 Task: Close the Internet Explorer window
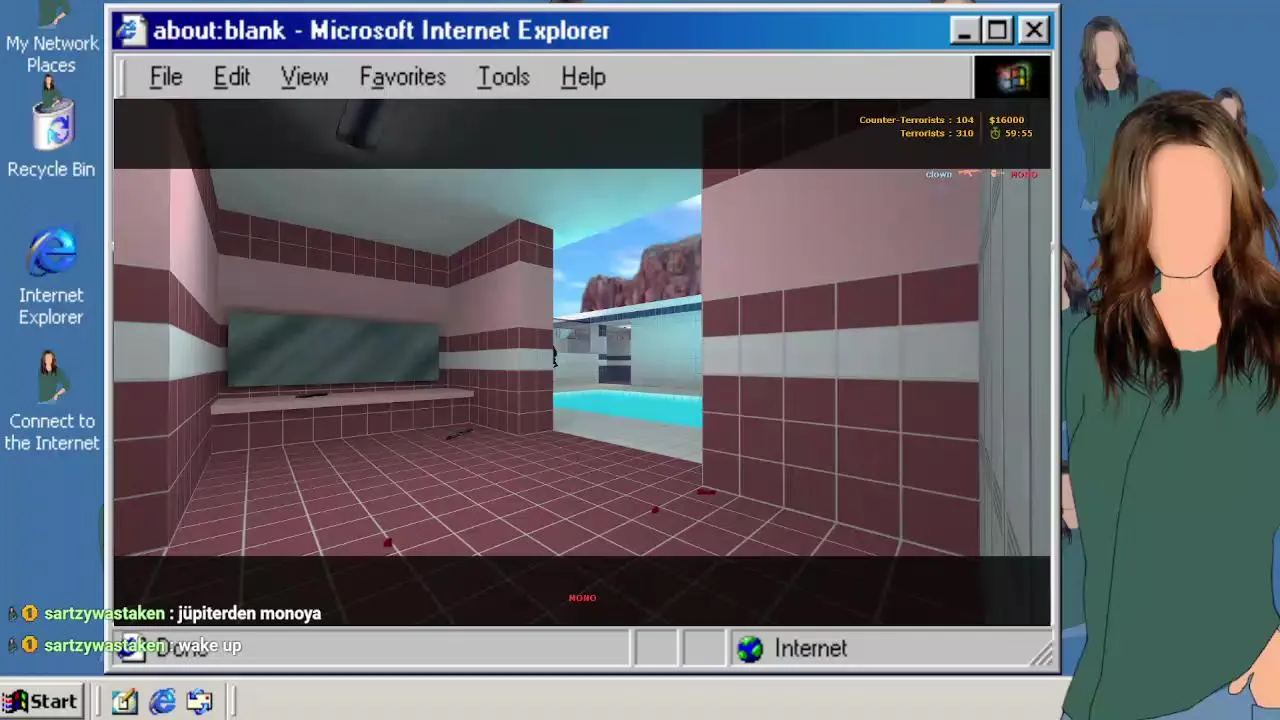click(1034, 31)
